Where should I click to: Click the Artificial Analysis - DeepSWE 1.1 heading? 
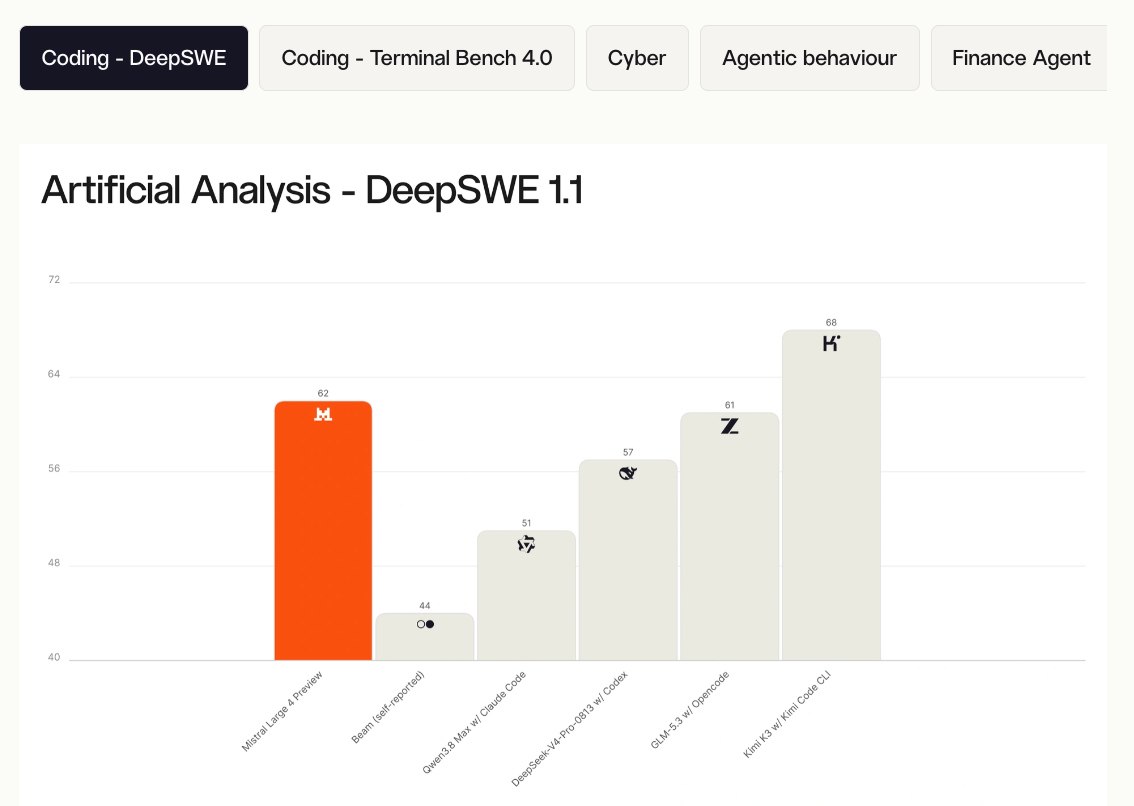point(312,190)
